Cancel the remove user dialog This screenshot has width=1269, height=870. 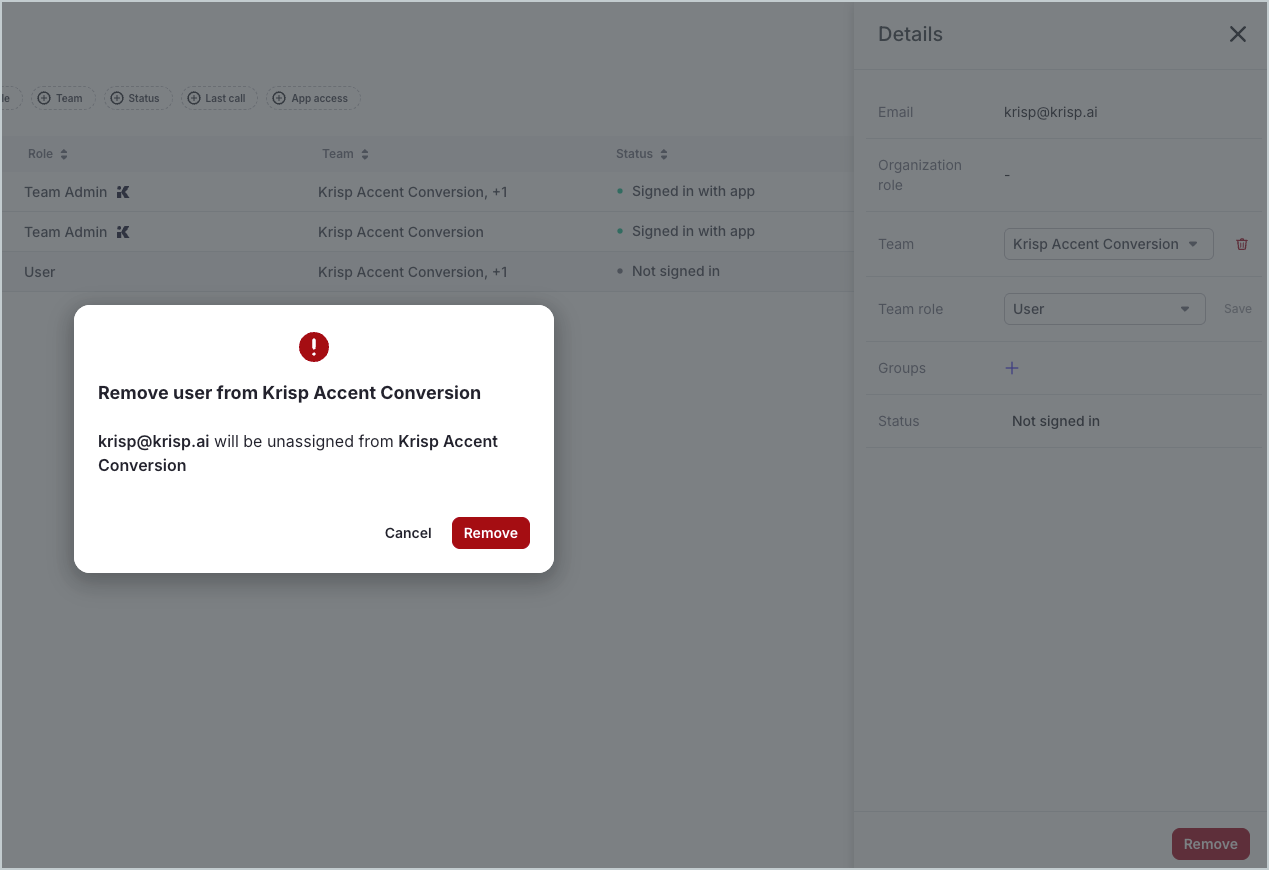point(408,533)
